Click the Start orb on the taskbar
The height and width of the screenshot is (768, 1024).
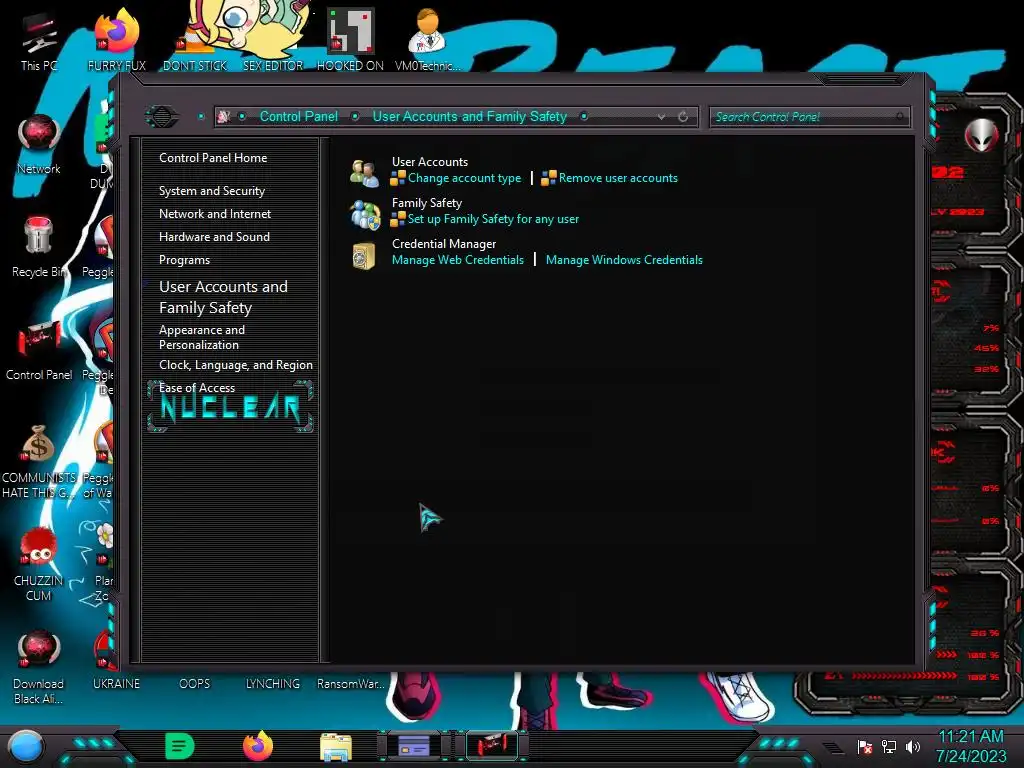(25, 746)
